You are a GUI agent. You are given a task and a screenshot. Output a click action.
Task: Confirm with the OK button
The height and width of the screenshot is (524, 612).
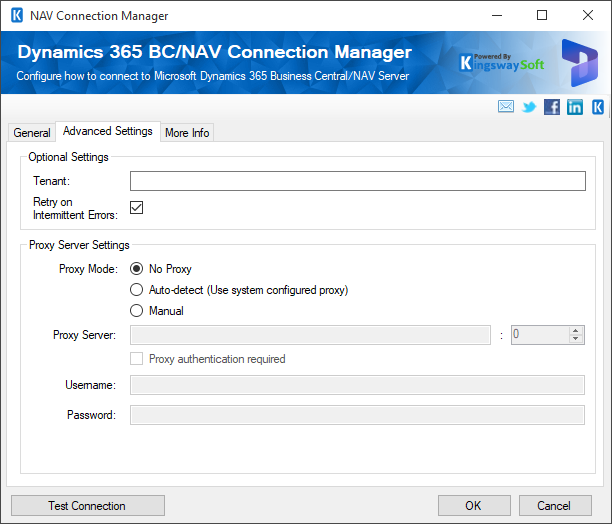(x=474, y=506)
